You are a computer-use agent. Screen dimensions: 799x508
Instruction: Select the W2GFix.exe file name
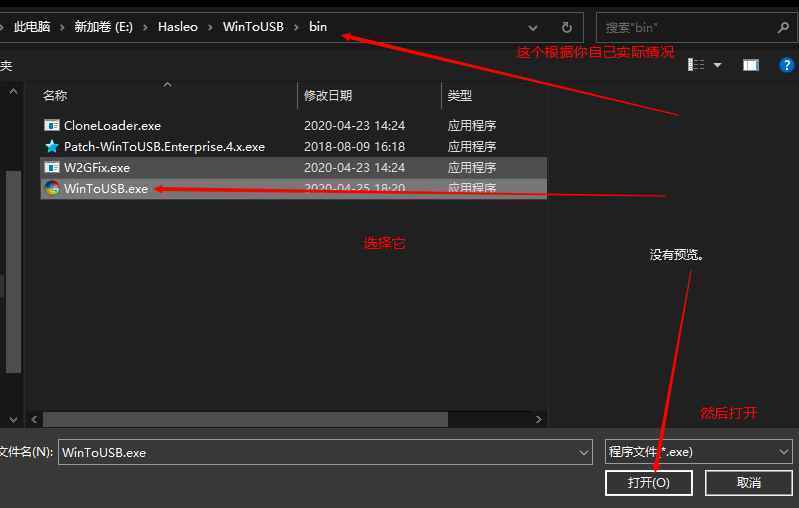[x=97, y=168]
